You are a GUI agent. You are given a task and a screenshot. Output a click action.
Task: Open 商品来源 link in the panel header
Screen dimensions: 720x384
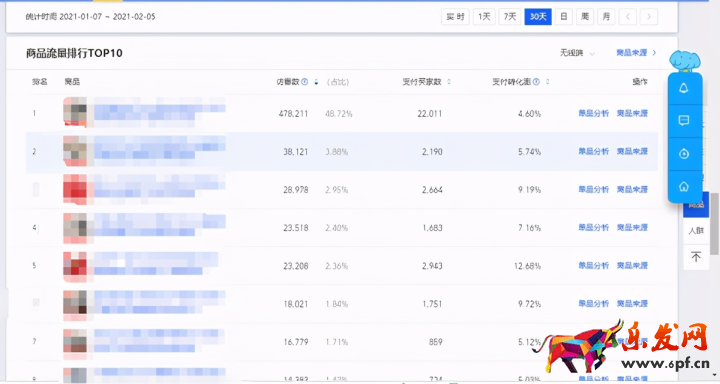click(636, 53)
